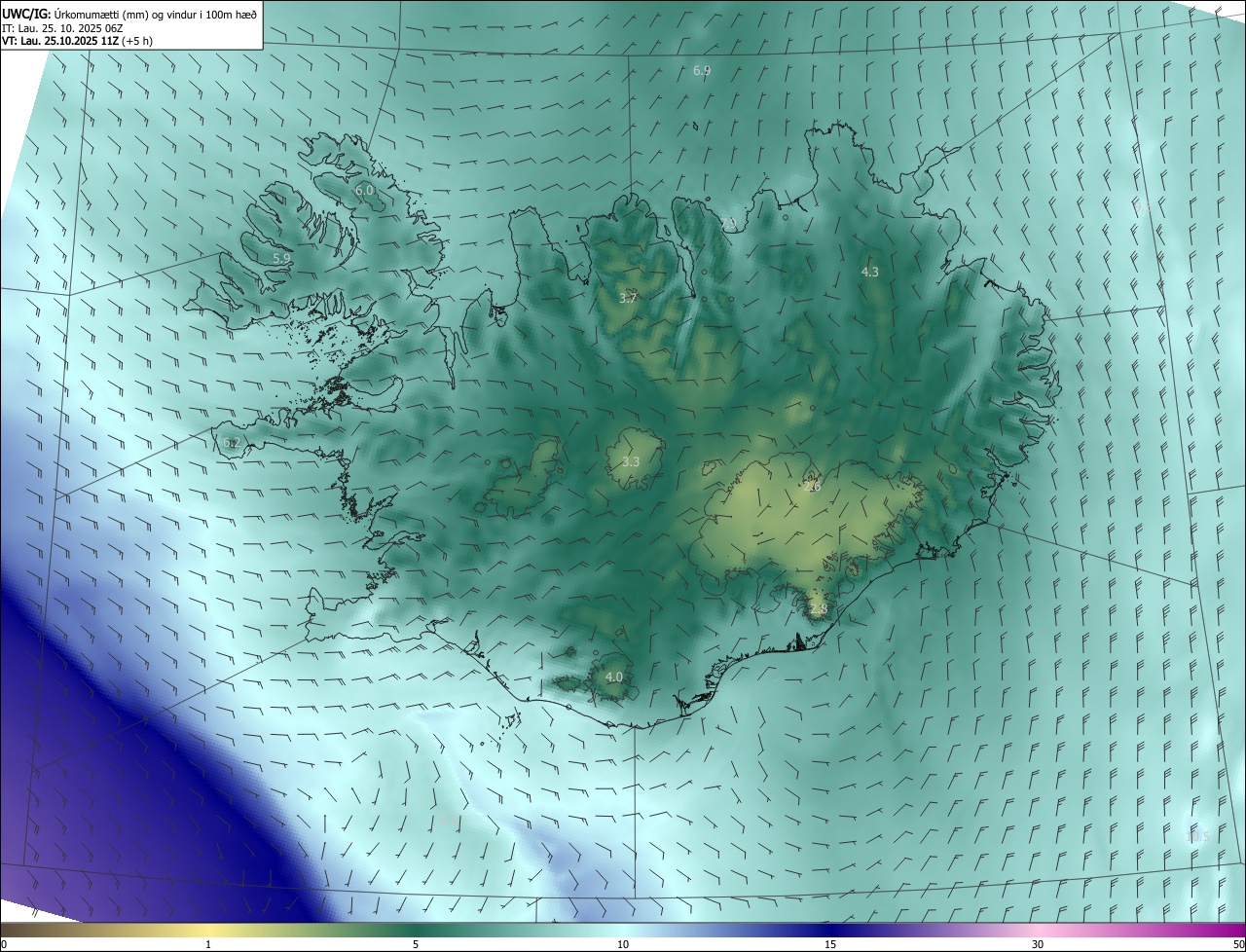1246x952 pixels.
Task: Click the 4.3 value label on the map
Action: (x=870, y=273)
